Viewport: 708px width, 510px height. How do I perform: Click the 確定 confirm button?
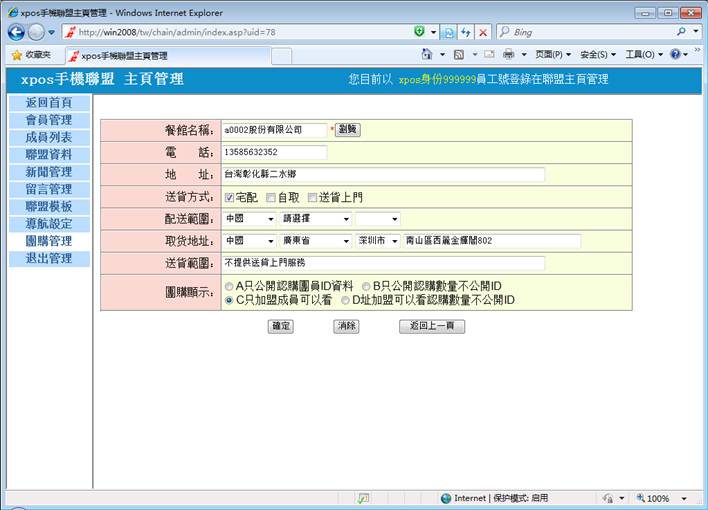(x=281, y=326)
